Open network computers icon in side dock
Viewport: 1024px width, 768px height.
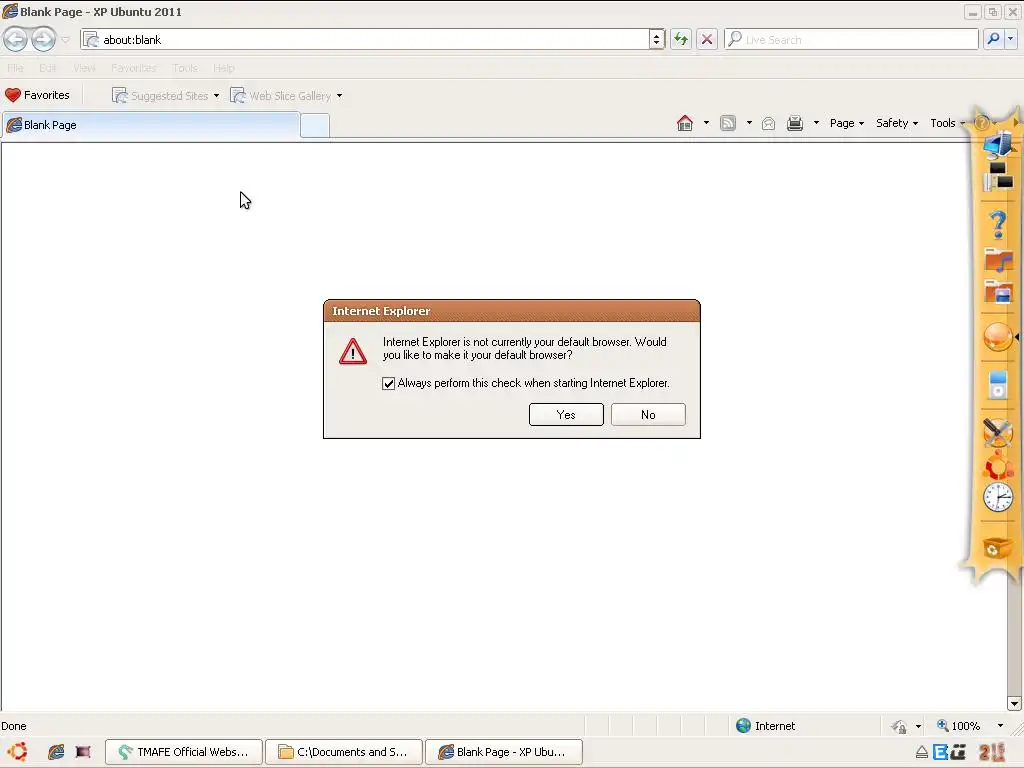tap(998, 176)
